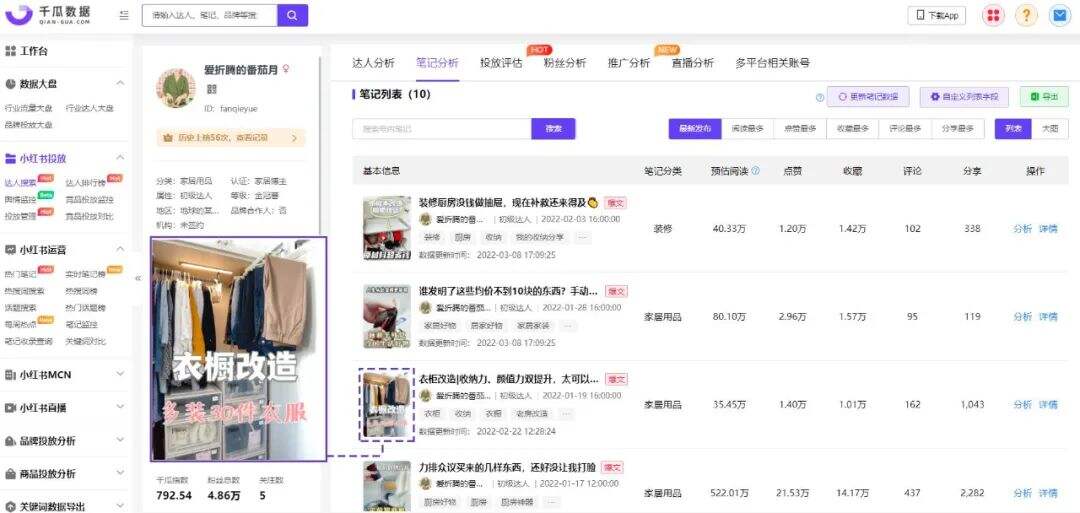Click 分析 for the 装修厨房 note
Viewport: 1080px width, 513px height.
(1023, 229)
